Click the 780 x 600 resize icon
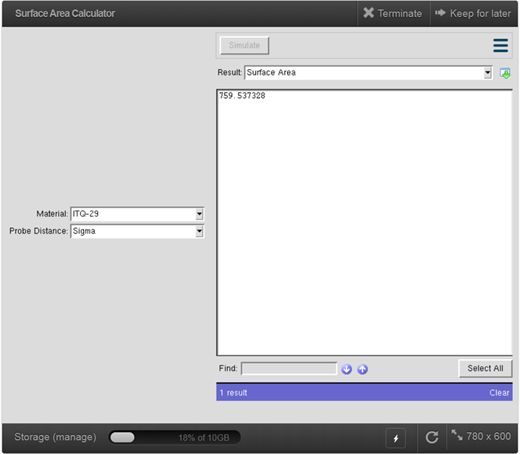 (x=457, y=435)
